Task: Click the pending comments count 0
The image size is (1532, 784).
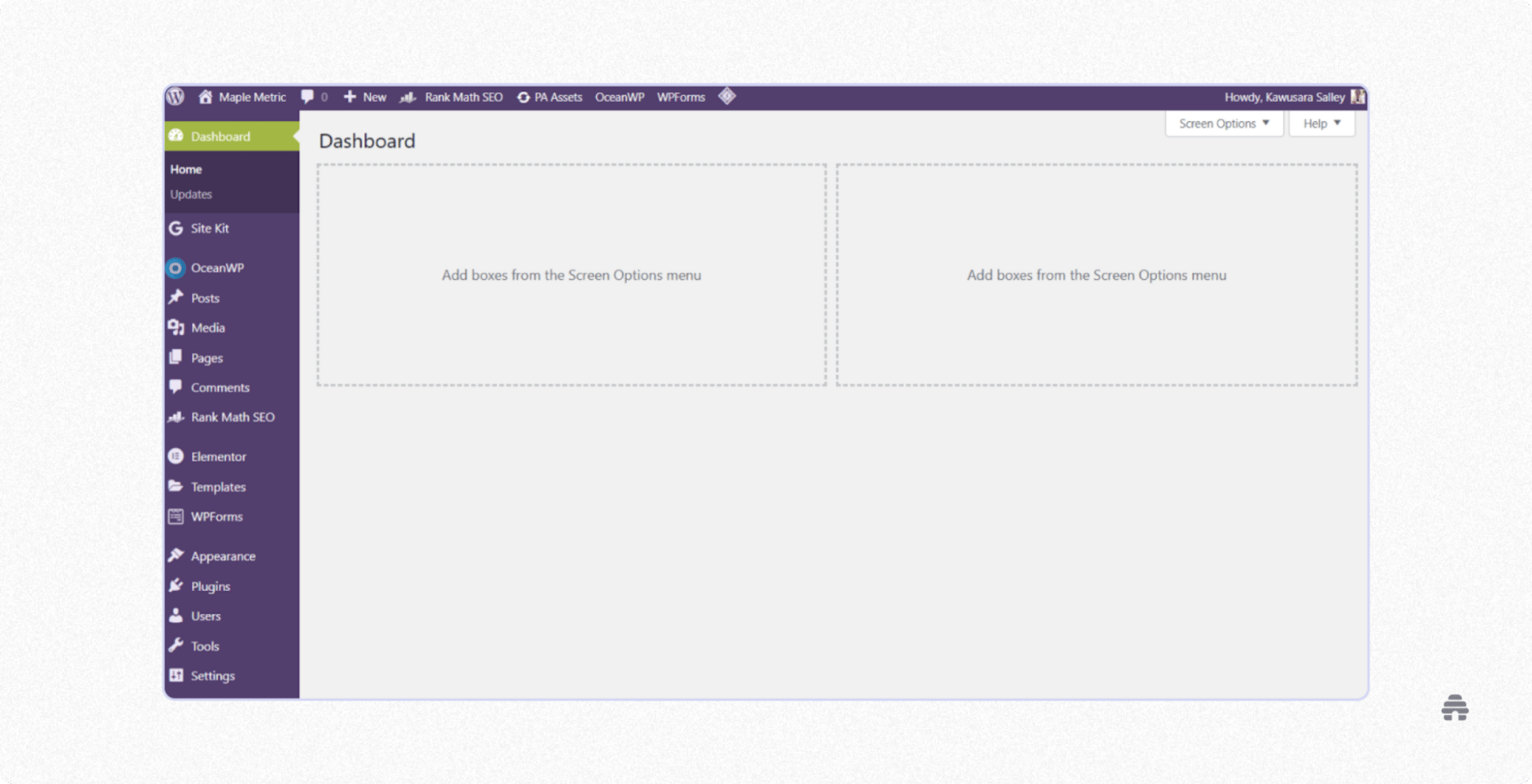Action: pos(324,97)
